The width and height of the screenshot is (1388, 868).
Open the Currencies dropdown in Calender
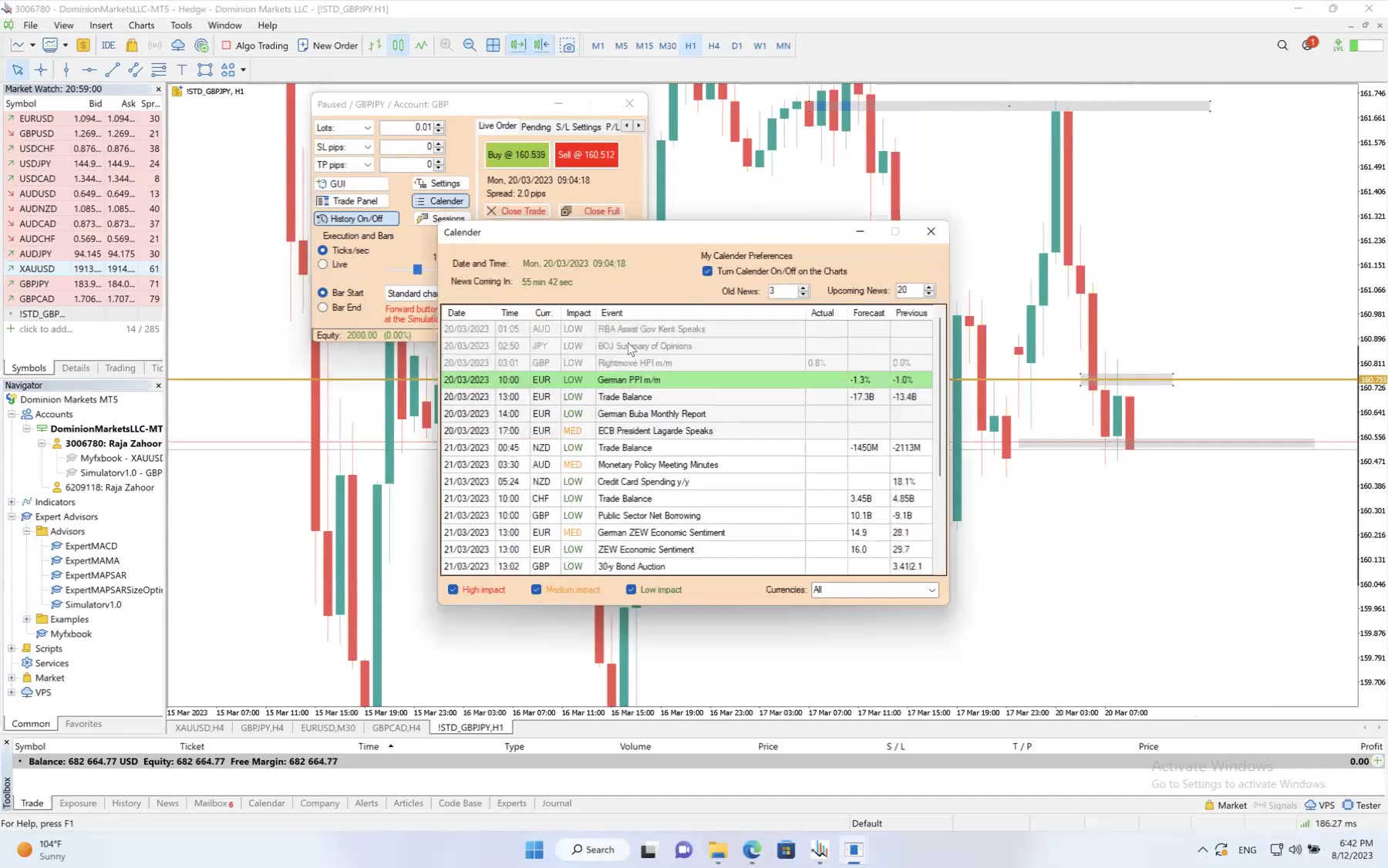click(874, 590)
